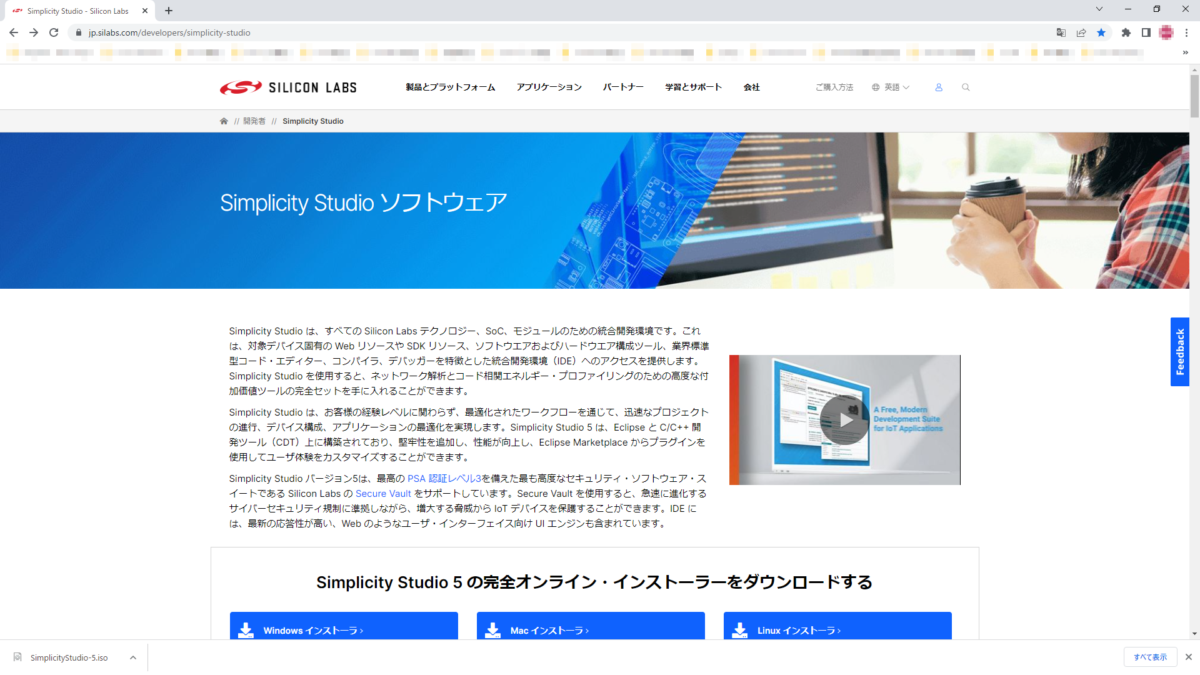Viewport: 1200px width, 675px height.
Task: Open the 製品とプラットフォーム menu
Action: point(450,87)
